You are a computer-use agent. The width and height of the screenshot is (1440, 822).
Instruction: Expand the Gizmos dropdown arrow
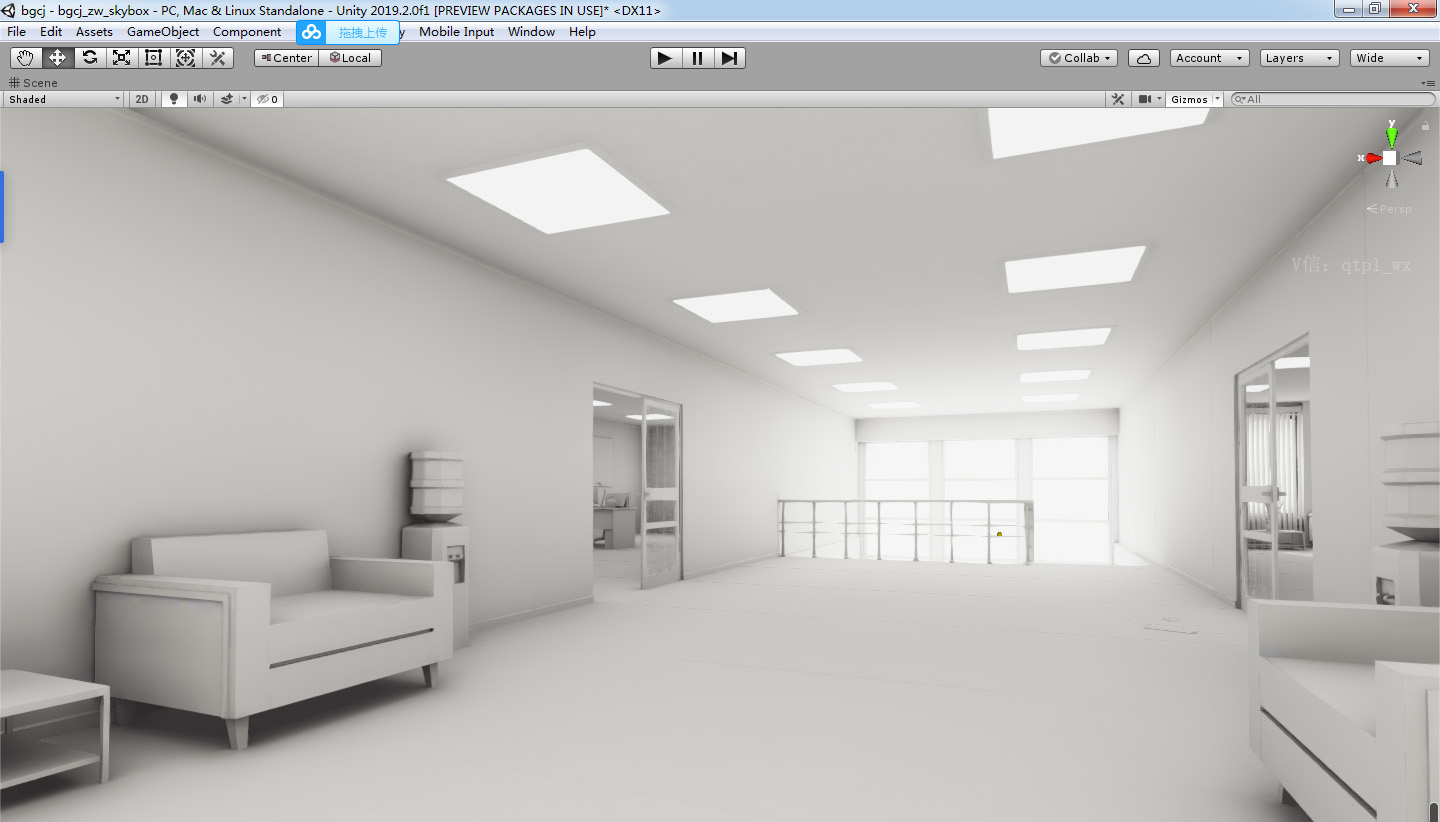(1218, 99)
